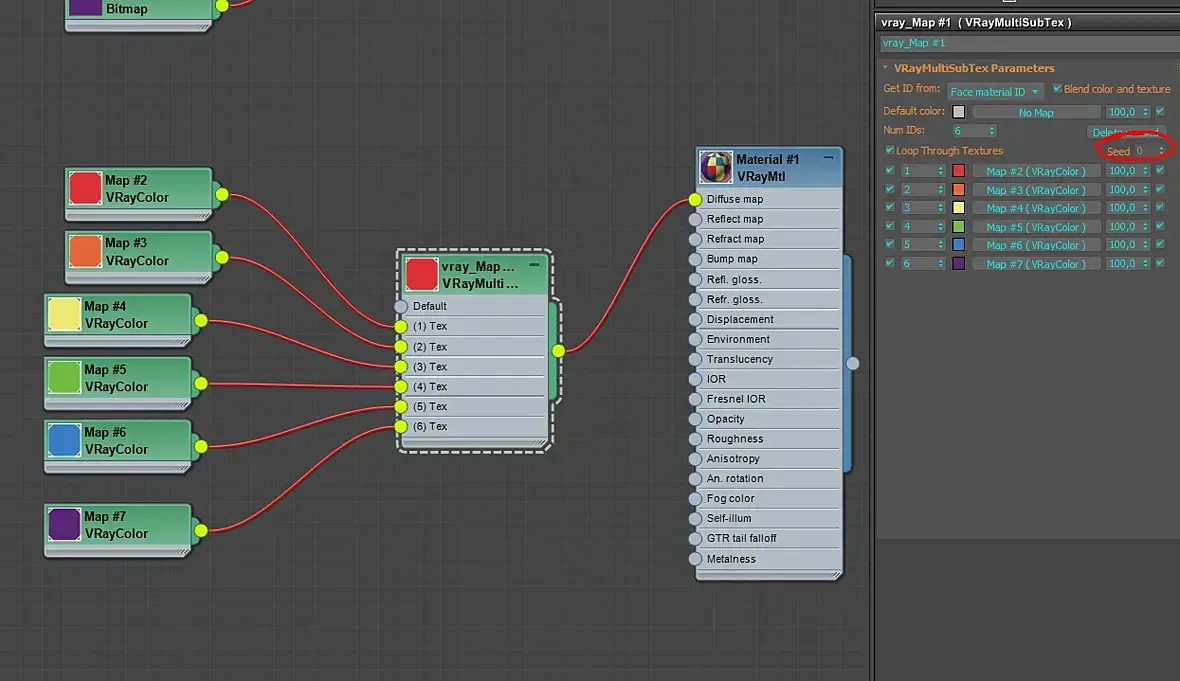1180x681 pixels.
Task: Uncheck the enable checkbox for sub-texture row 4
Action: click(x=890, y=226)
